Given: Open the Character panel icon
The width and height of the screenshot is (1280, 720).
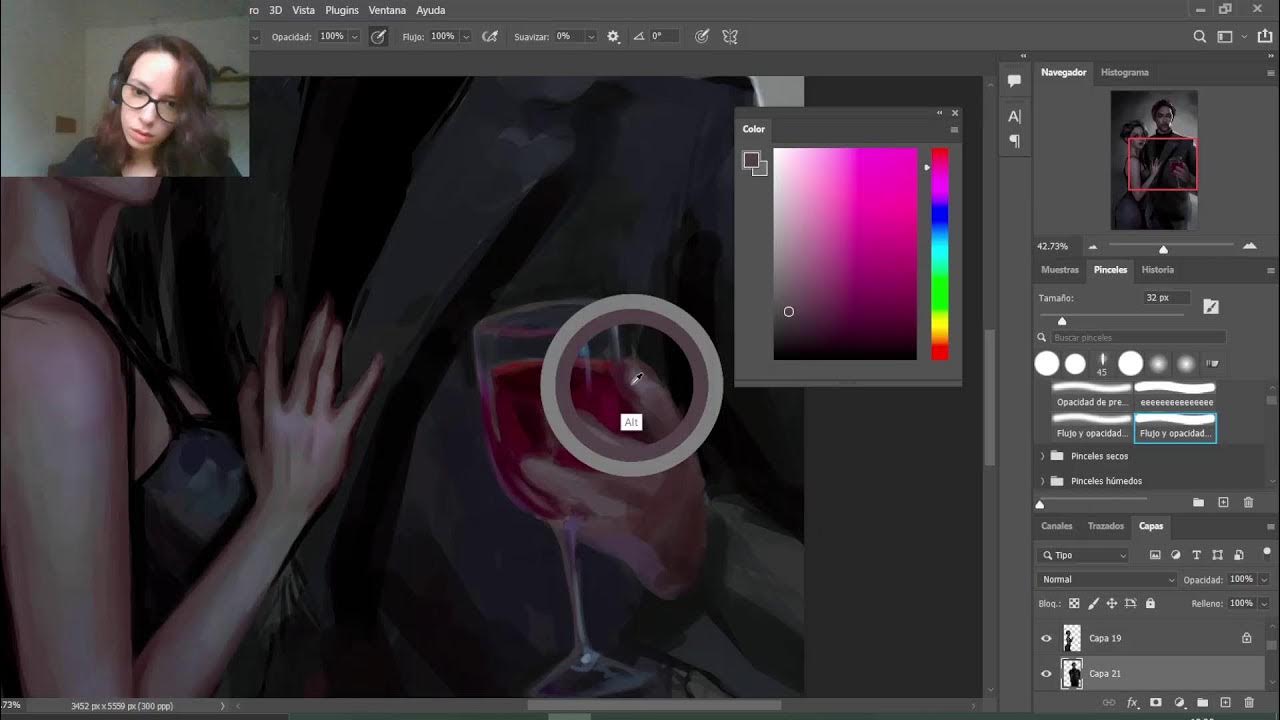Looking at the screenshot, I should pos(1014,116).
